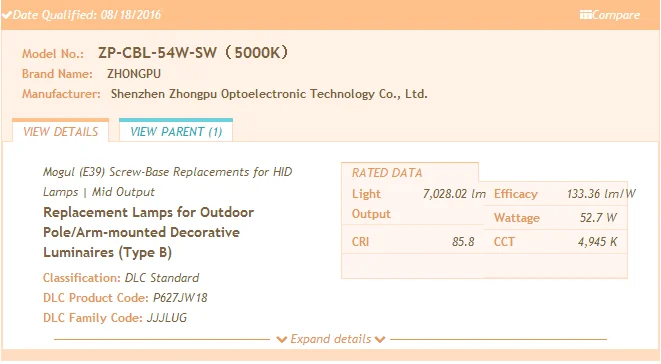The height and width of the screenshot is (364, 661).
Task: Open the VIEW DETAILS tab
Action: pyautogui.click(x=60, y=131)
